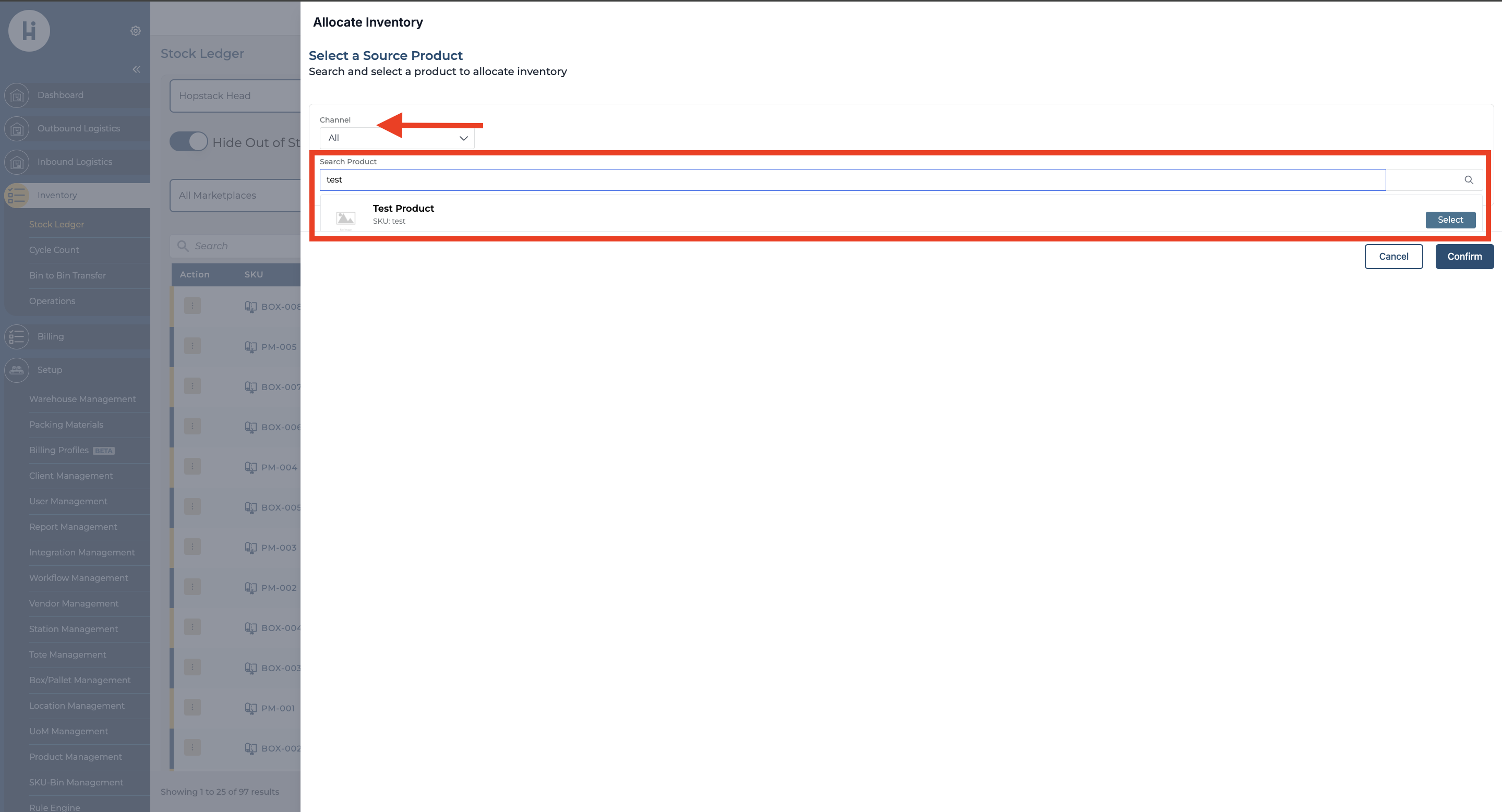Image resolution: width=1502 pixels, height=812 pixels.
Task: Click the Outbound Logistics sidebar icon
Action: [17, 129]
